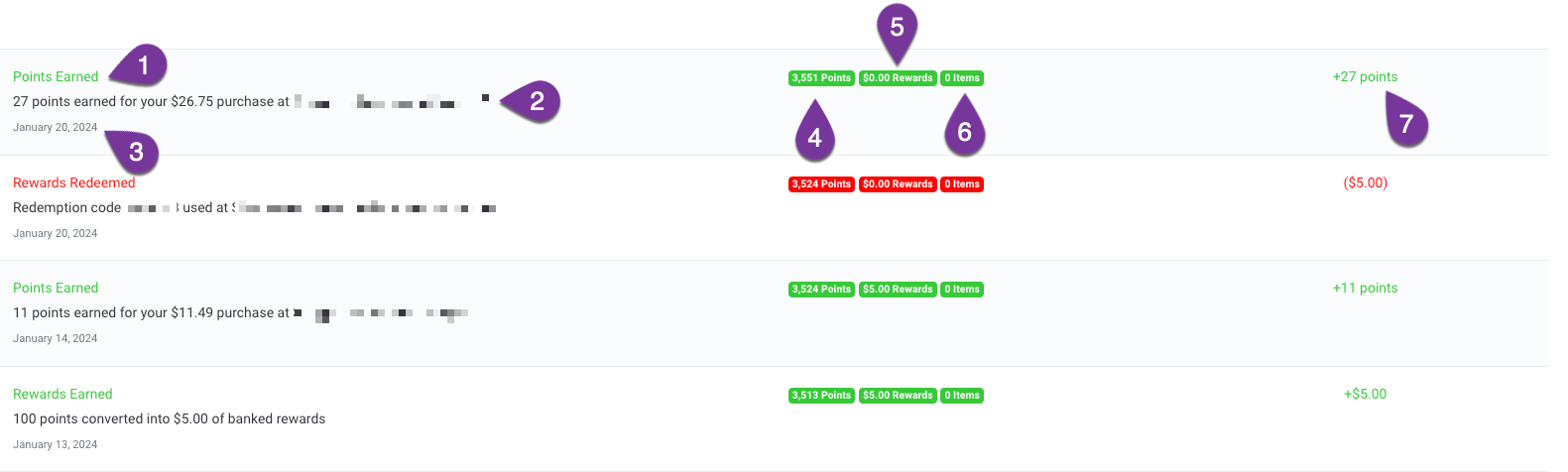The image size is (1568, 472).
Task: Click annotation marker number 2
Action: click(534, 101)
